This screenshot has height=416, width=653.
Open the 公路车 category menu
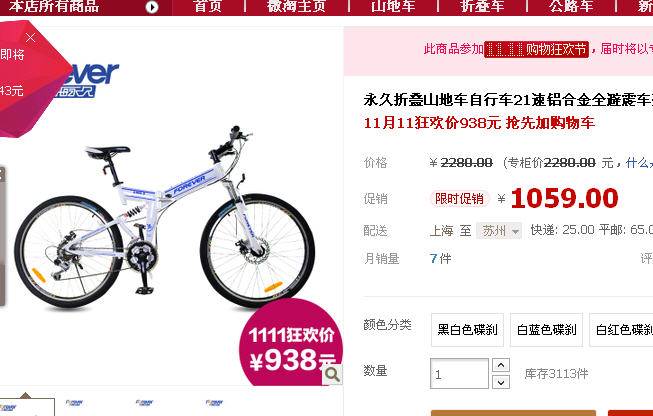point(571,6)
